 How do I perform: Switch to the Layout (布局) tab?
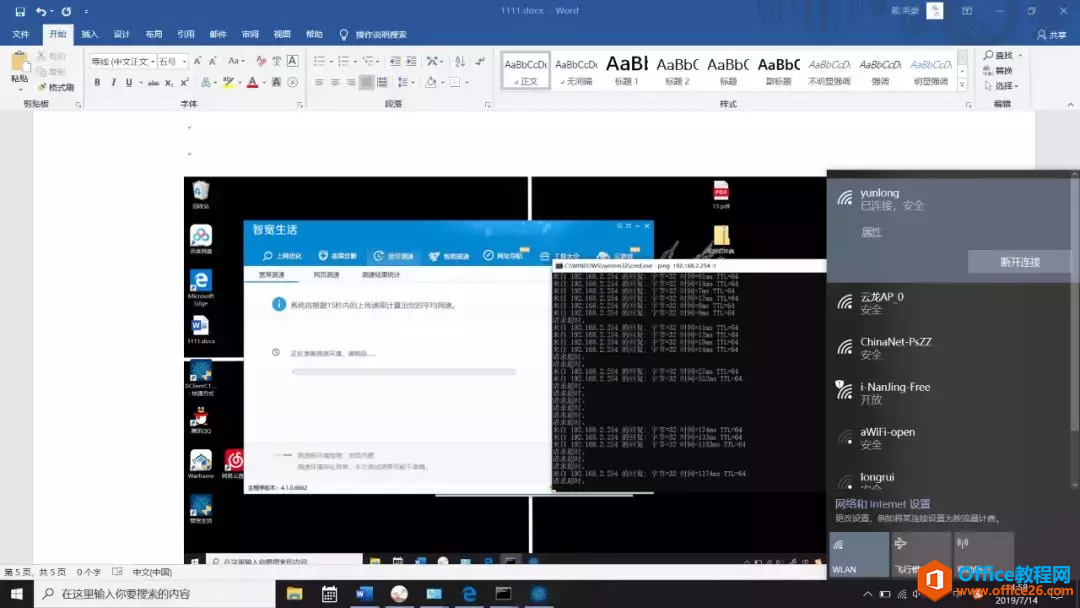154,34
